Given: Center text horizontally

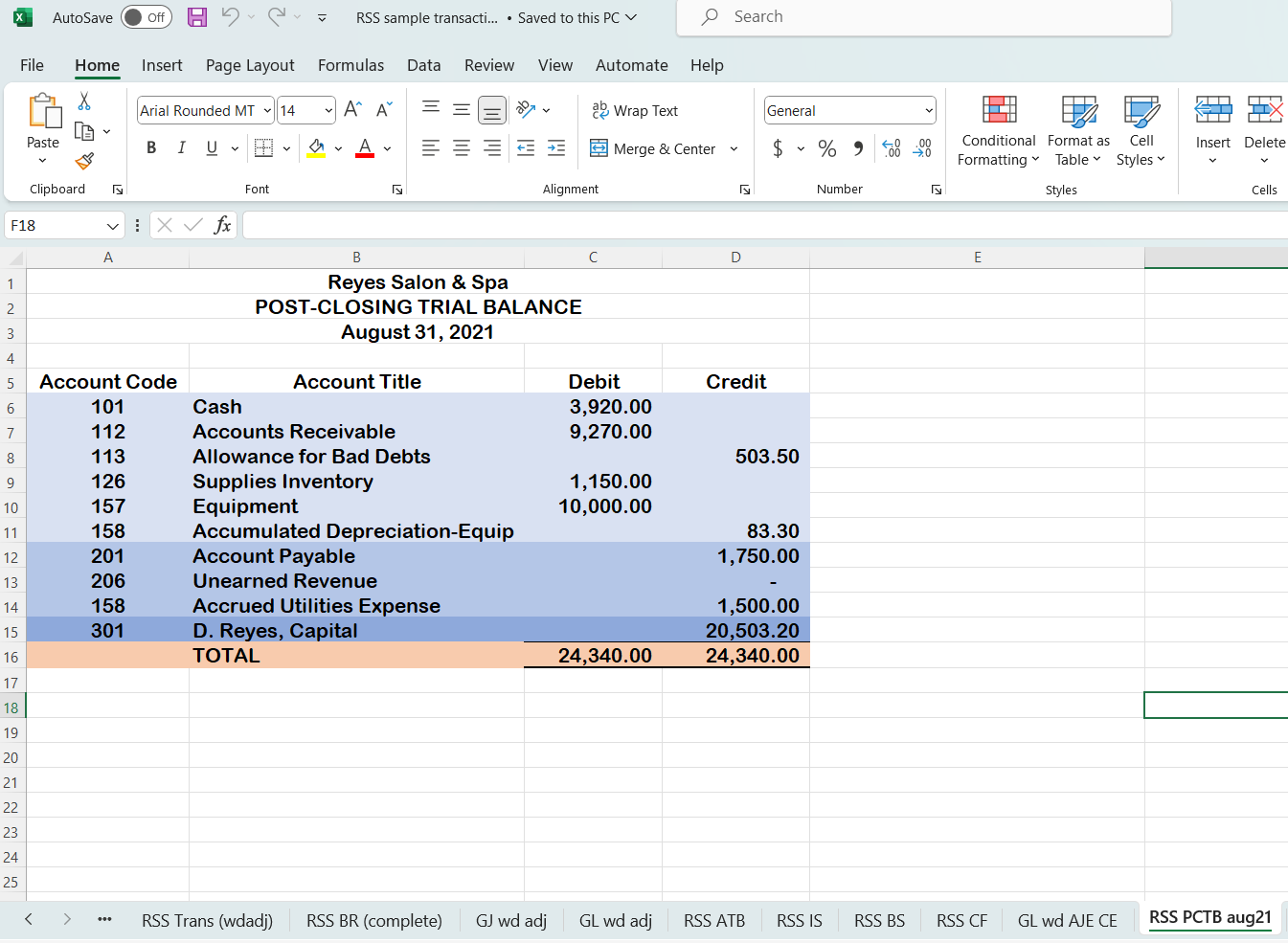Looking at the screenshot, I should click(462, 148).
